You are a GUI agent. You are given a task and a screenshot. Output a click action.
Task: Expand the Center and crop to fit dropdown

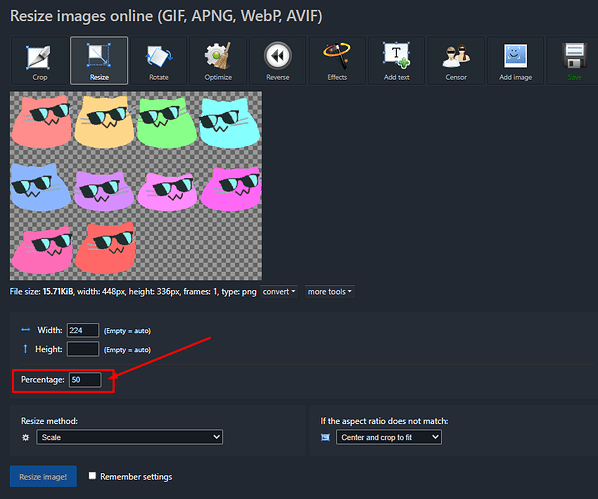[389, 437]
